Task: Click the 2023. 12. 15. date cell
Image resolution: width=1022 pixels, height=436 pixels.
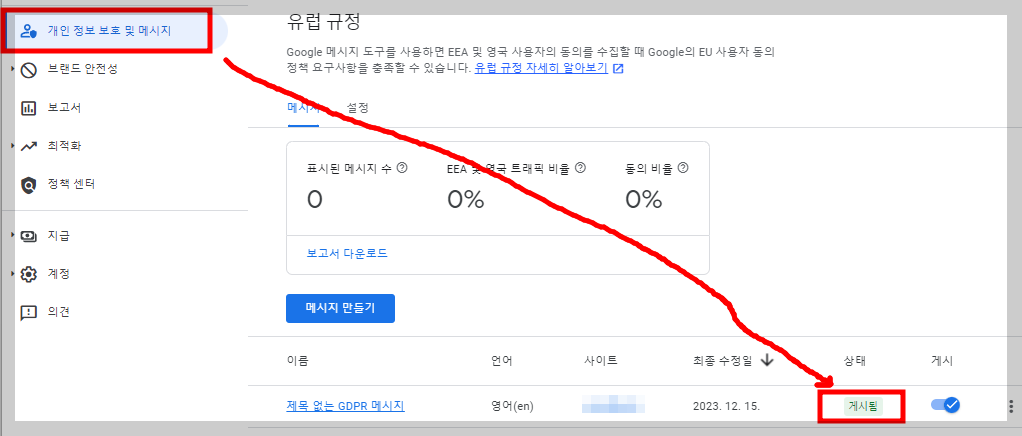Action: tap(727, 406)
